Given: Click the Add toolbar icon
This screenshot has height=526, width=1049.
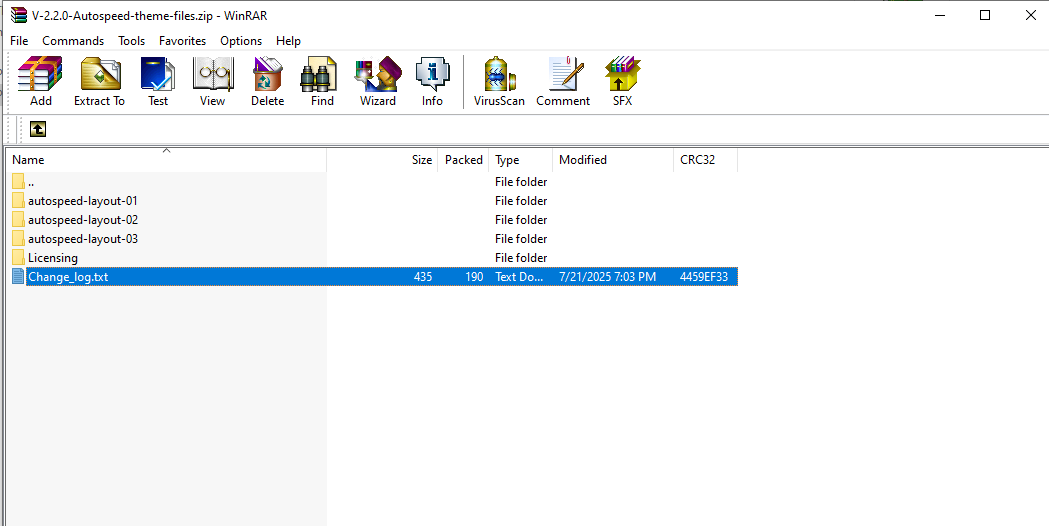Looking at the screenshot, I should (x=40, y=81).
